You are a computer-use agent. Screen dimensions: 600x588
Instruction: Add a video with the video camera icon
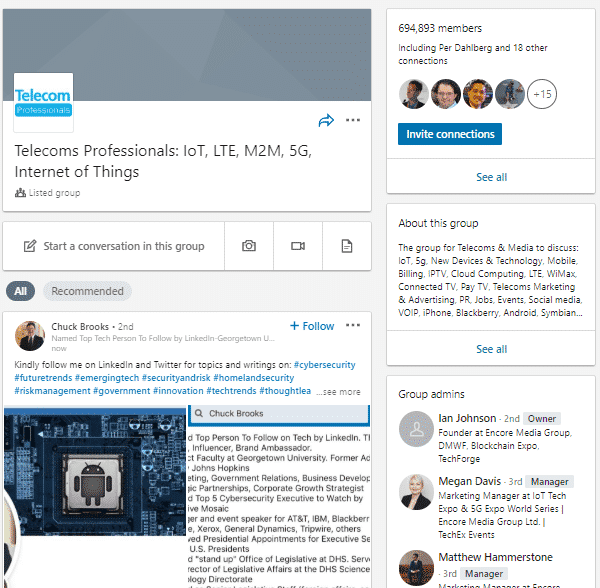click(298, 246)
